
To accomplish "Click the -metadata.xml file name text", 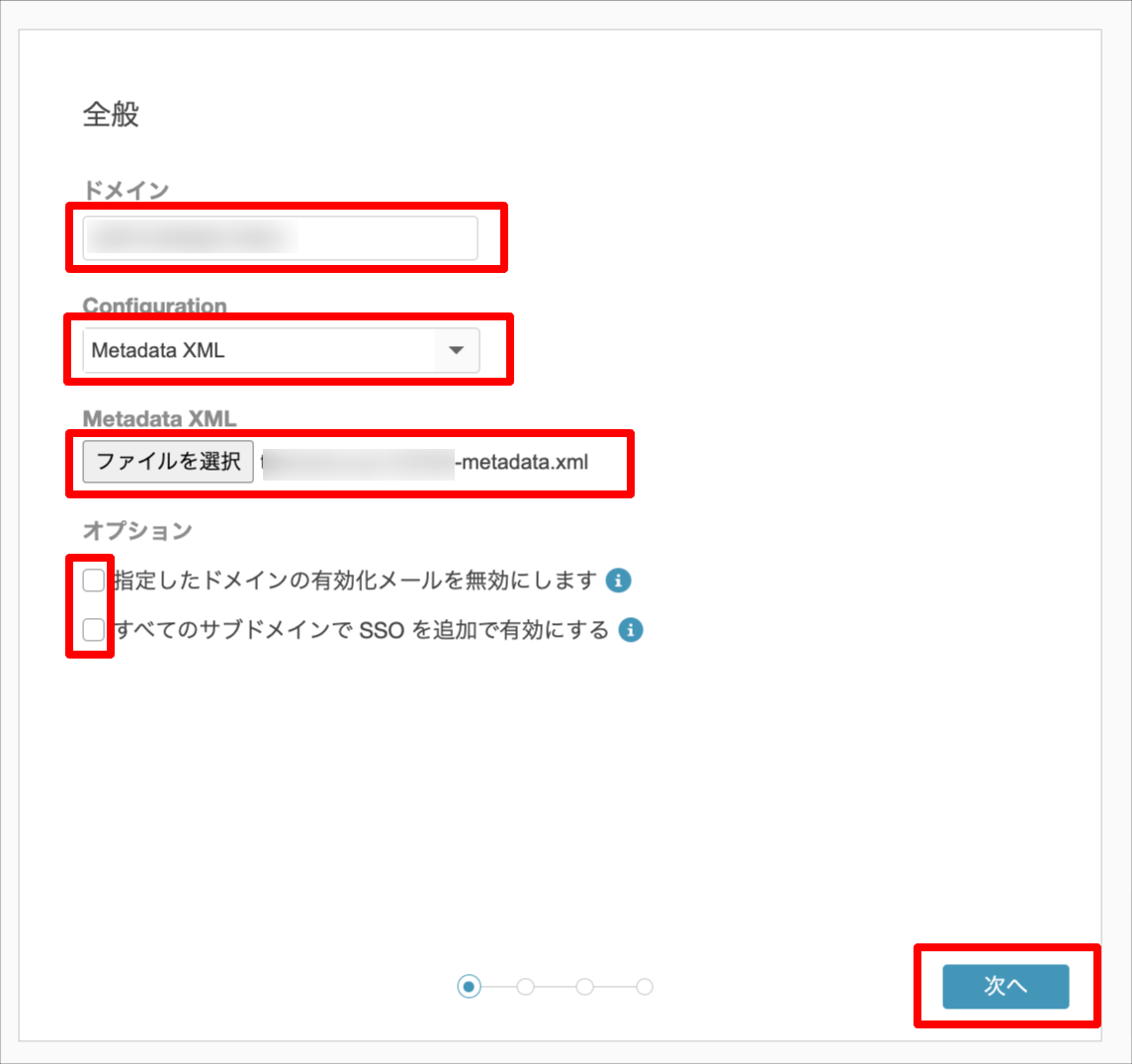I will tap(522, 462).
